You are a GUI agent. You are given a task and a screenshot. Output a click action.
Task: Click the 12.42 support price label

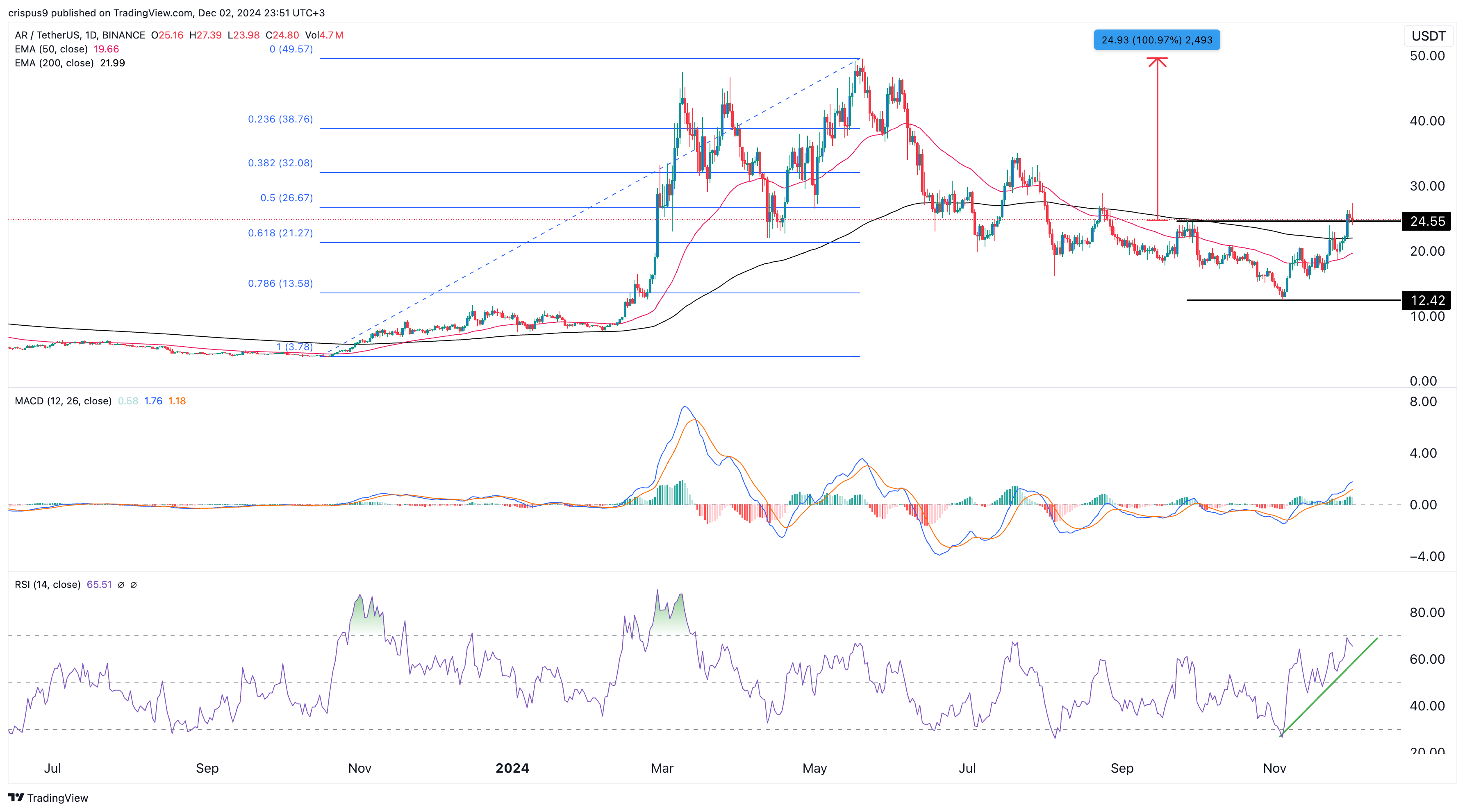1426,300
